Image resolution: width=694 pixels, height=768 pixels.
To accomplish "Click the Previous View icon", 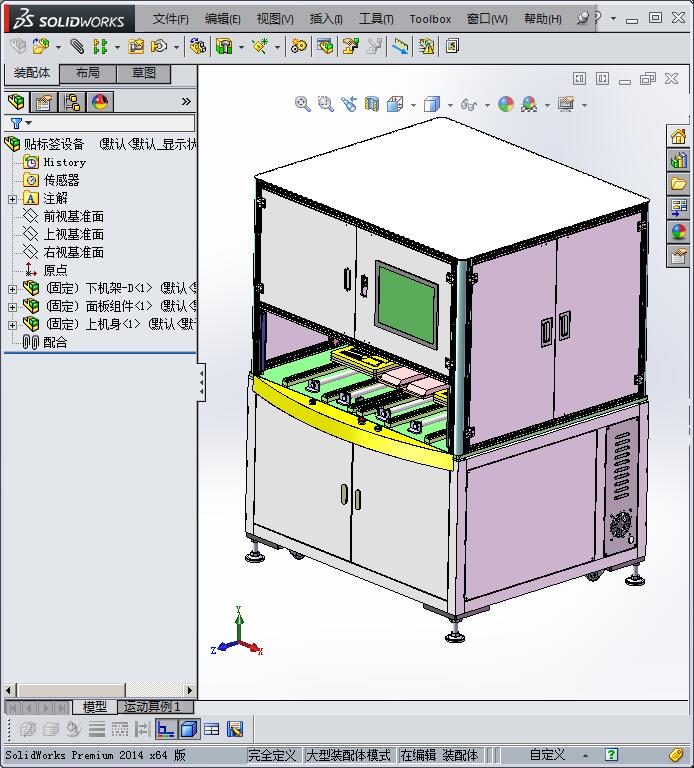I will point(349,104).
